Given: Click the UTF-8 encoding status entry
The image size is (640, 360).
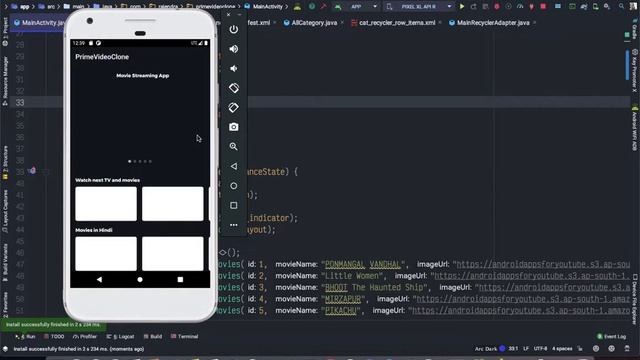Looking at the screenshot, I should pyautogui.click(x=540, y=349).
